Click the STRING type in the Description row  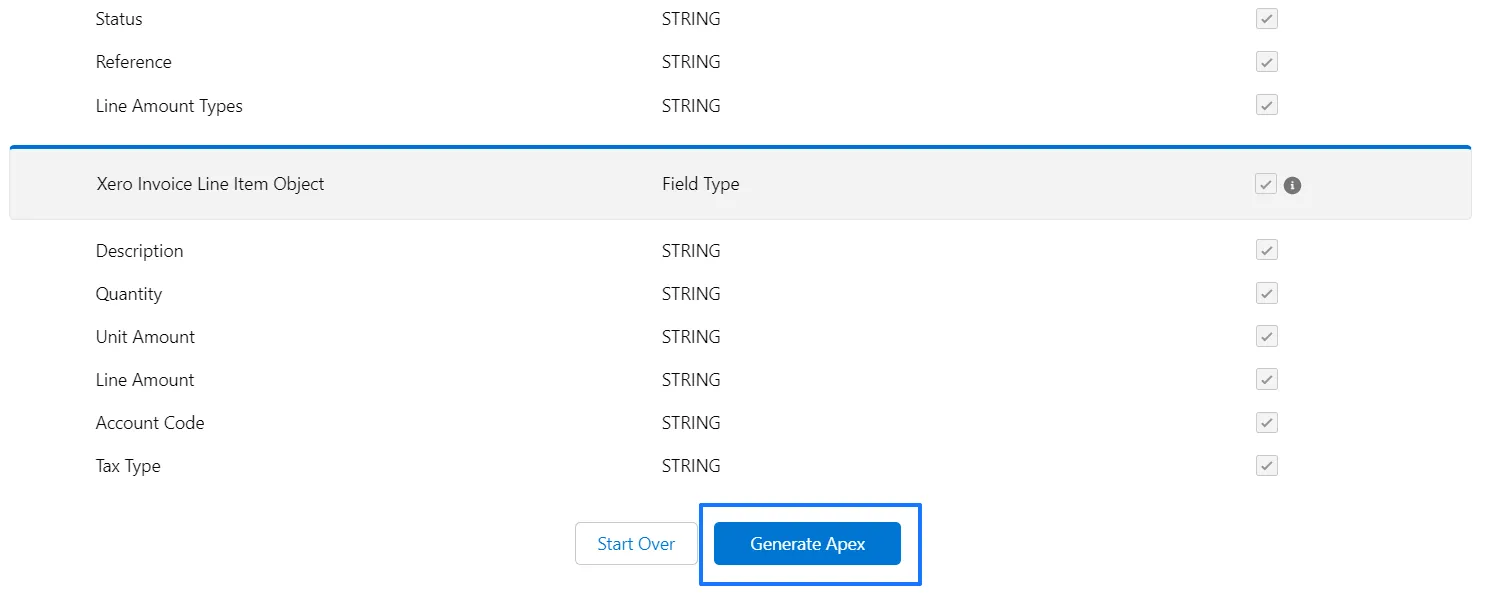coord(691,251)
